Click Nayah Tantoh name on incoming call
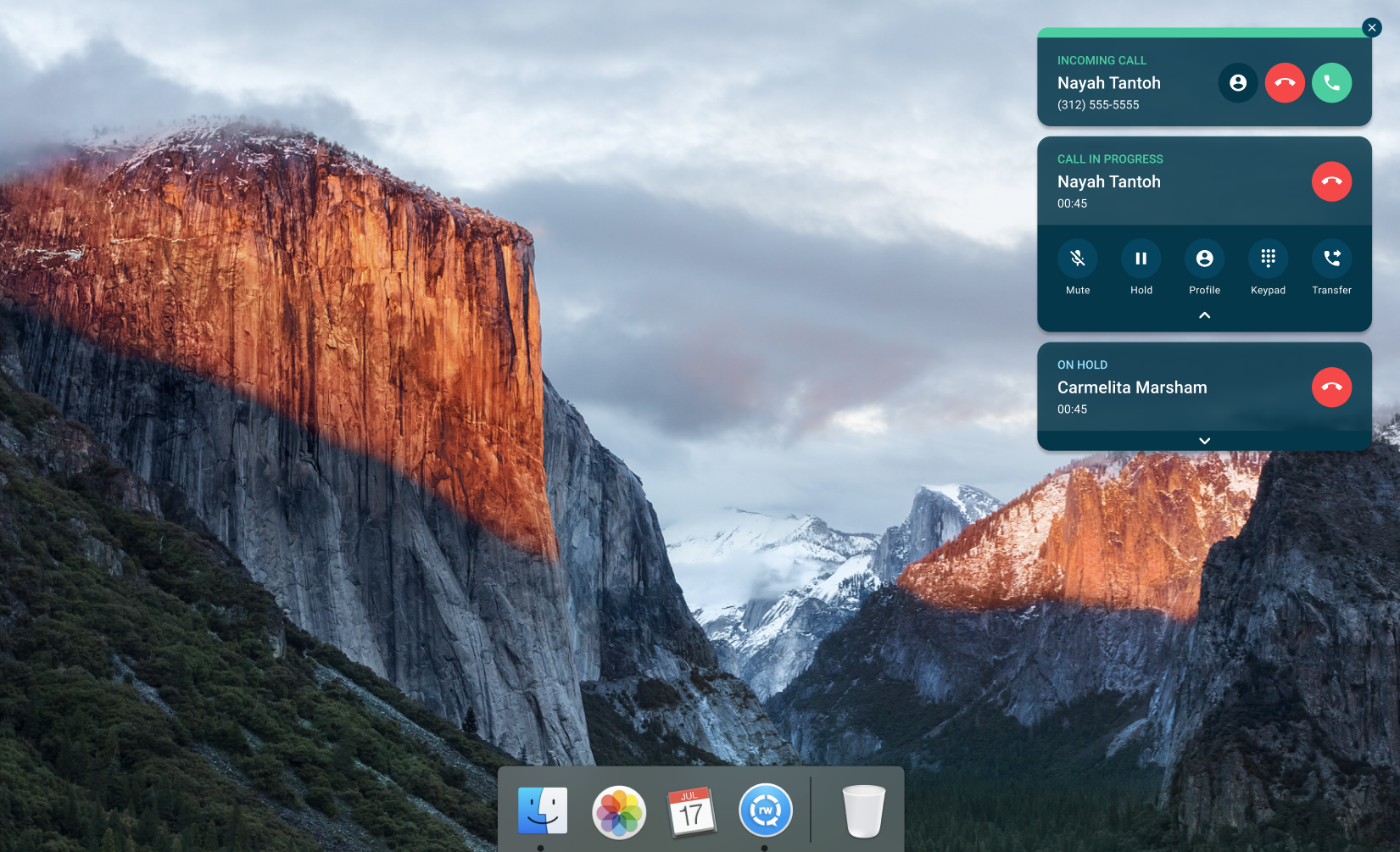1400x852 pixels. click(1109, 83)
